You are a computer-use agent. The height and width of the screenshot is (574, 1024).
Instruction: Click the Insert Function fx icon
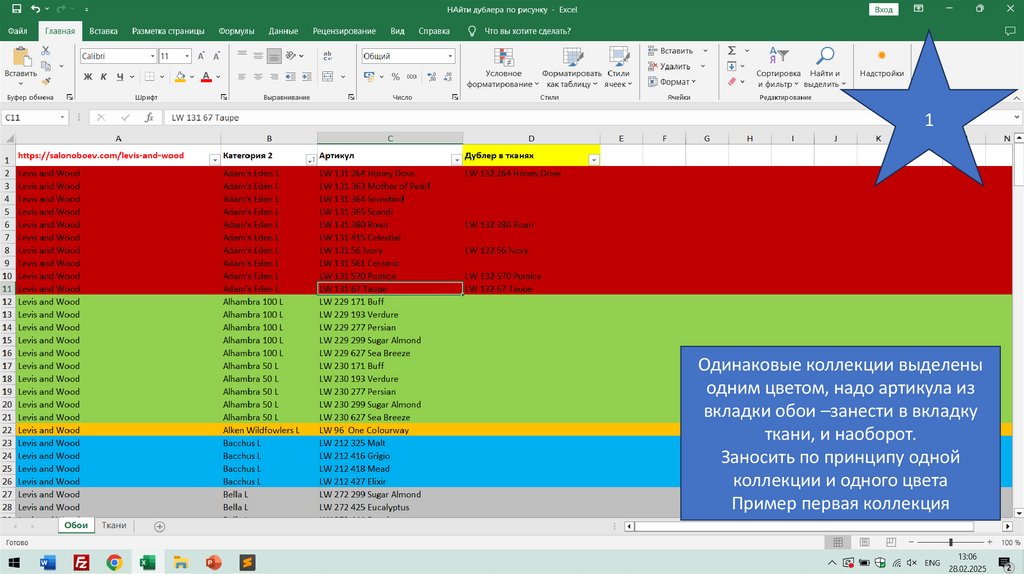click(149, 118)
